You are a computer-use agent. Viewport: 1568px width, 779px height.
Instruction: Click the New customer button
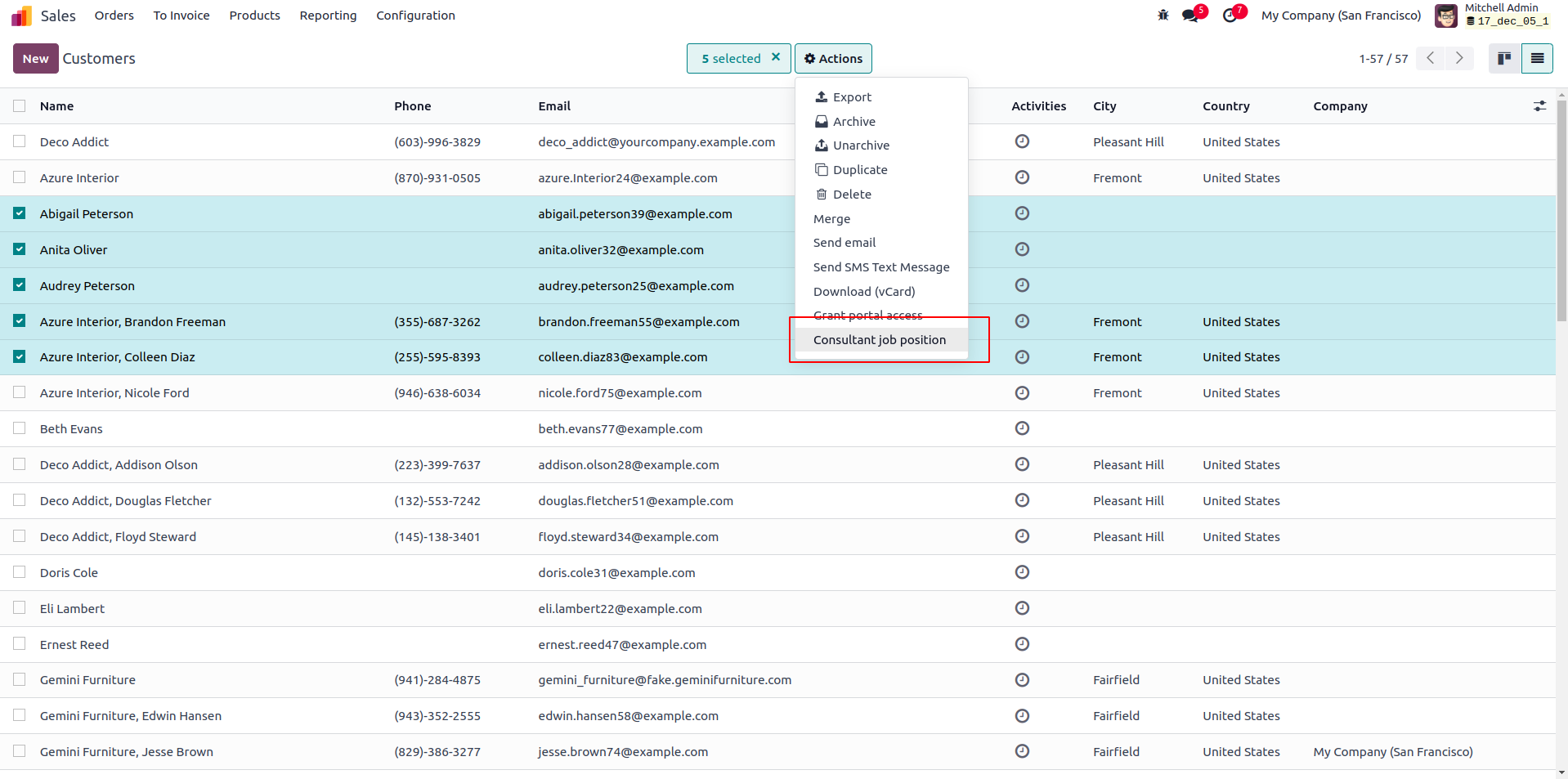tap(35, 58)
